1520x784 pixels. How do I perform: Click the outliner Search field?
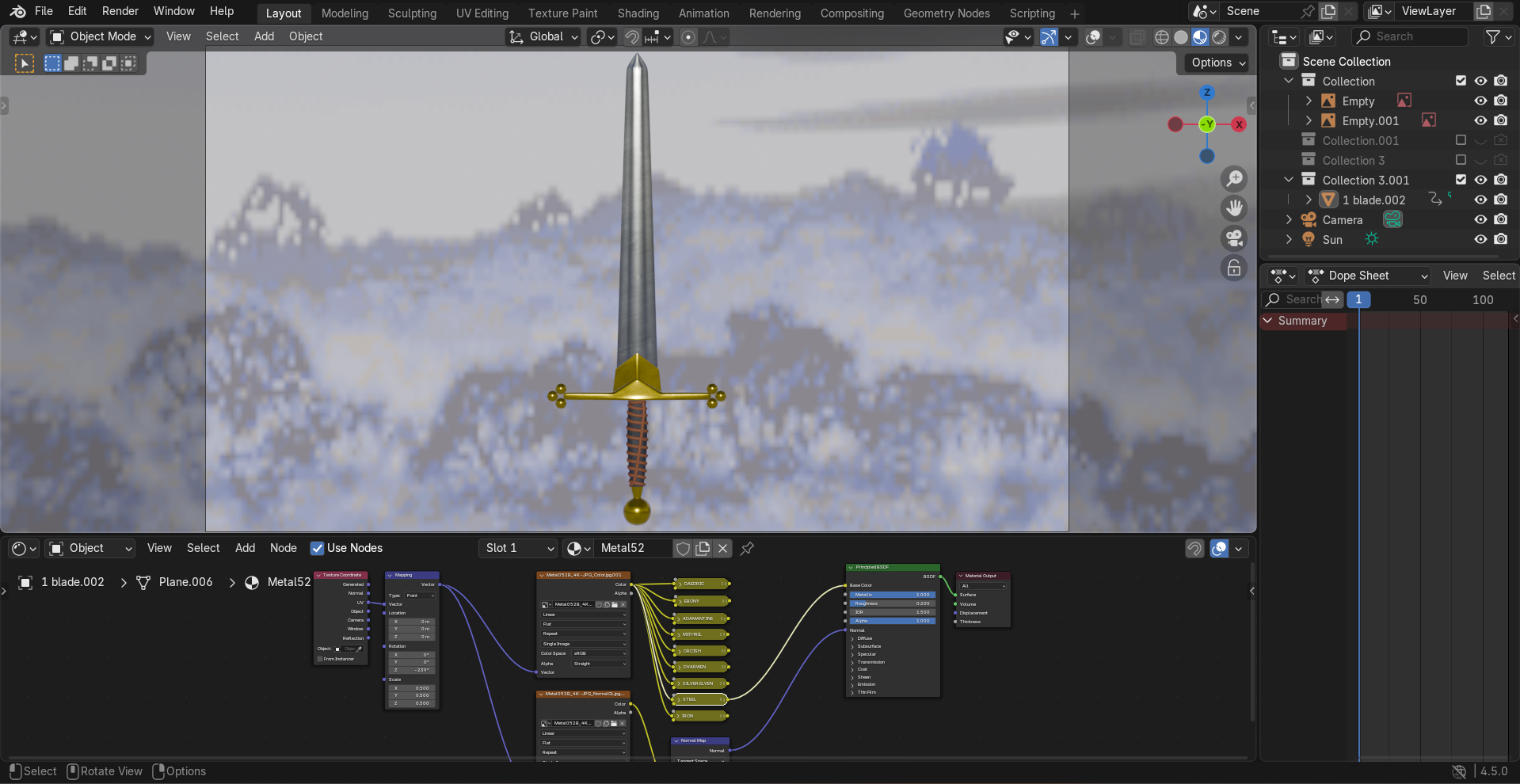(x=1410, y=36)
